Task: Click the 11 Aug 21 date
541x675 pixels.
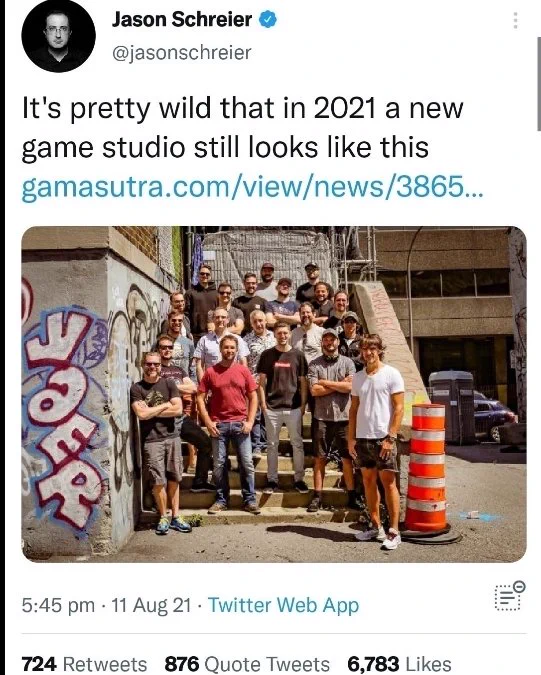Action: (151, 605)
